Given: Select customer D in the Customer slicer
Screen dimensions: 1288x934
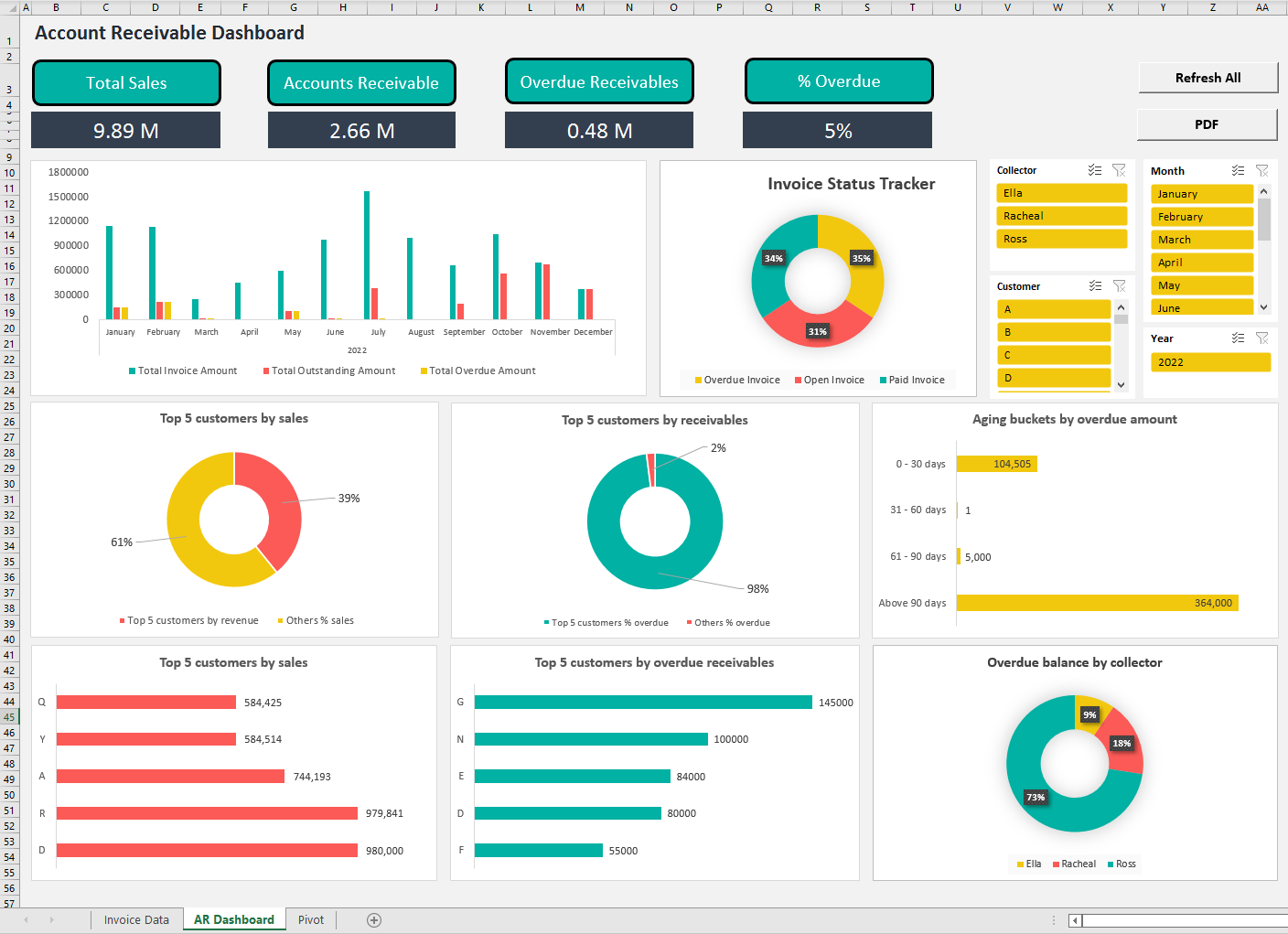Looking at the screenshot, I should 1053,377.
